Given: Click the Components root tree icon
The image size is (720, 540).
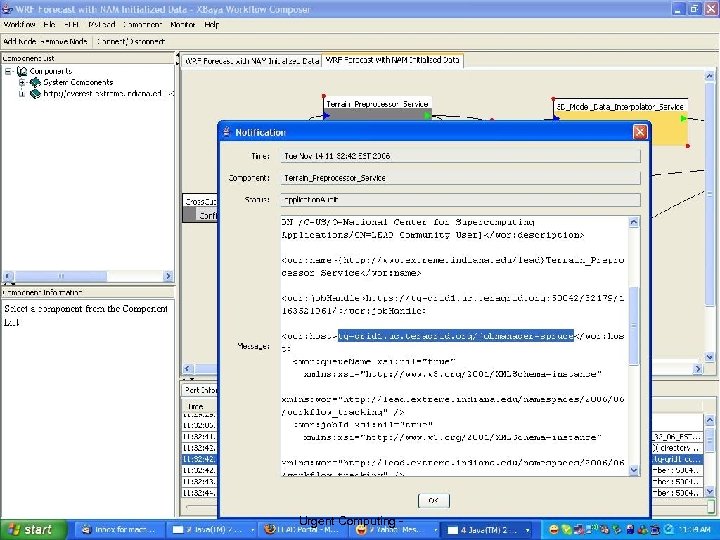Looking at the screenshot, I should [x=20, y=71].
